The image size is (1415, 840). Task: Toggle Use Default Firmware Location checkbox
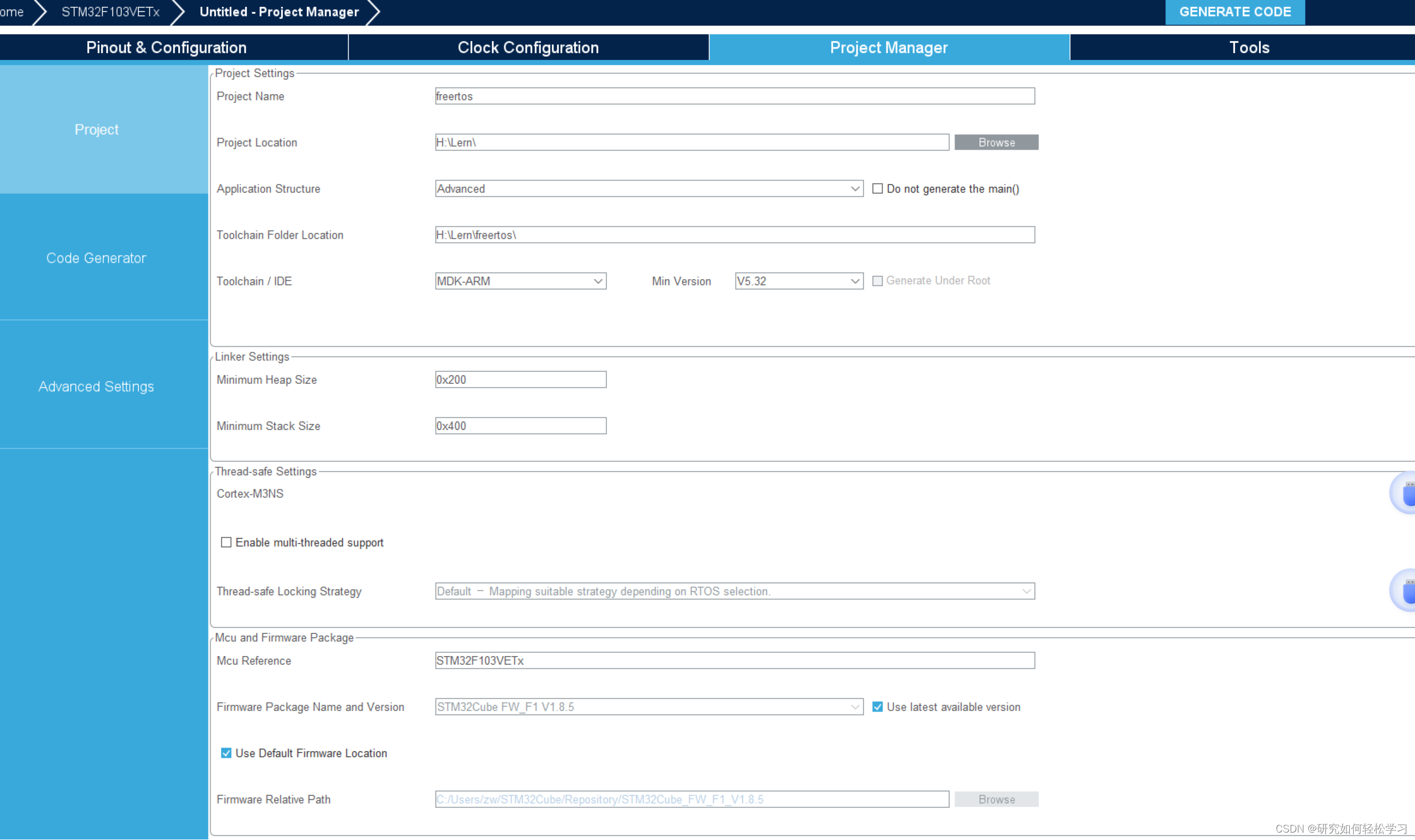pos(226,753)
